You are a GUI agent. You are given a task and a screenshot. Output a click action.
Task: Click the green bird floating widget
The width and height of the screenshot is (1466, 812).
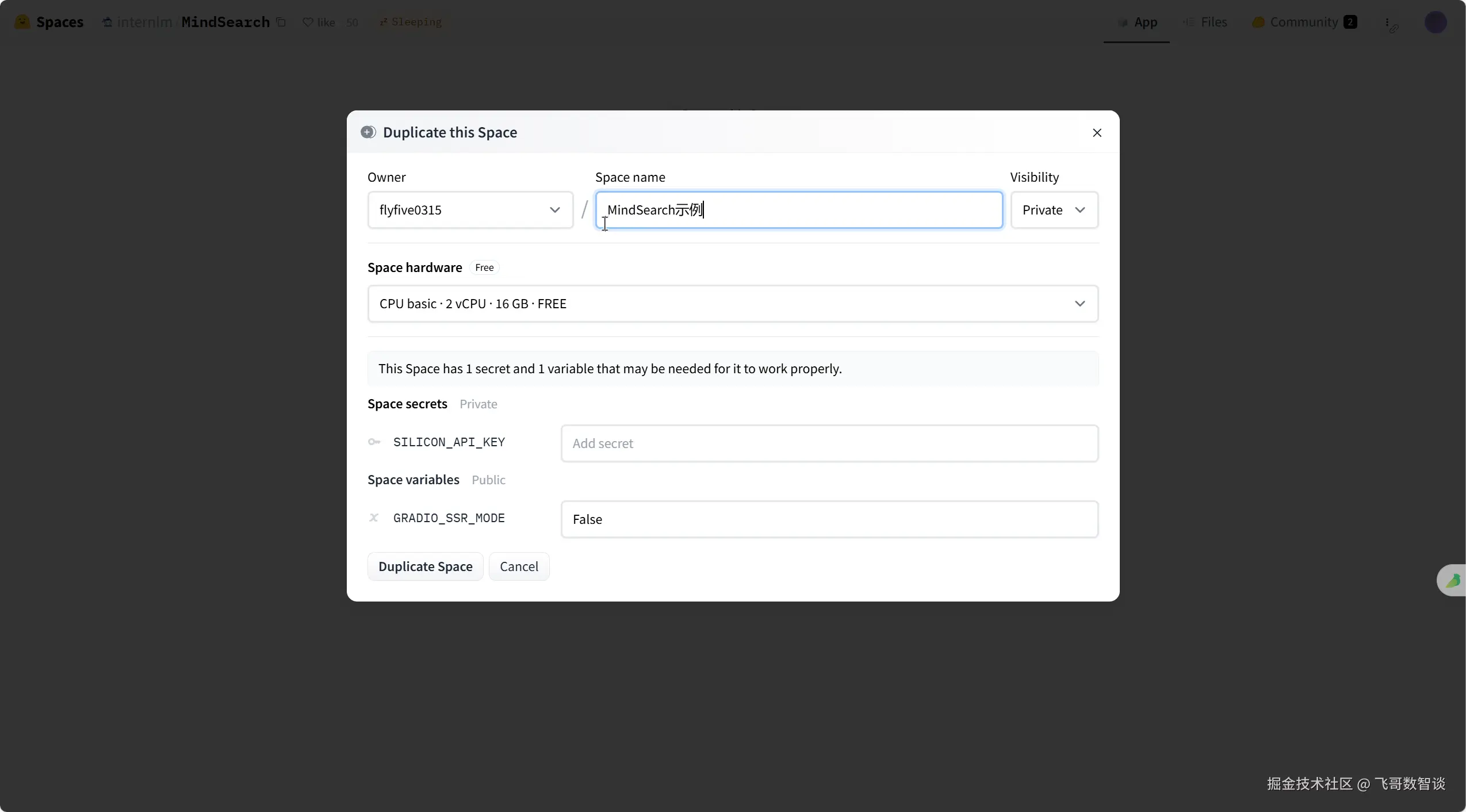coord(1453,580)
